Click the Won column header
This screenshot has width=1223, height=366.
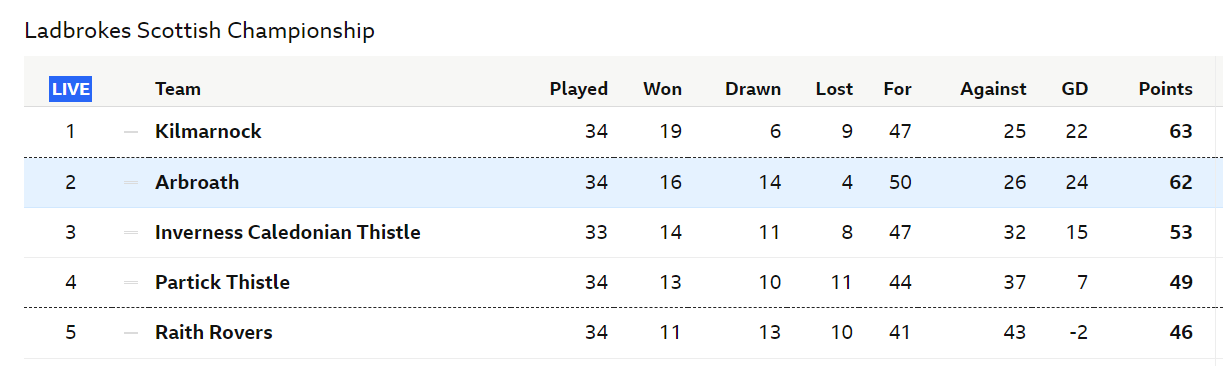click(662, 89)
